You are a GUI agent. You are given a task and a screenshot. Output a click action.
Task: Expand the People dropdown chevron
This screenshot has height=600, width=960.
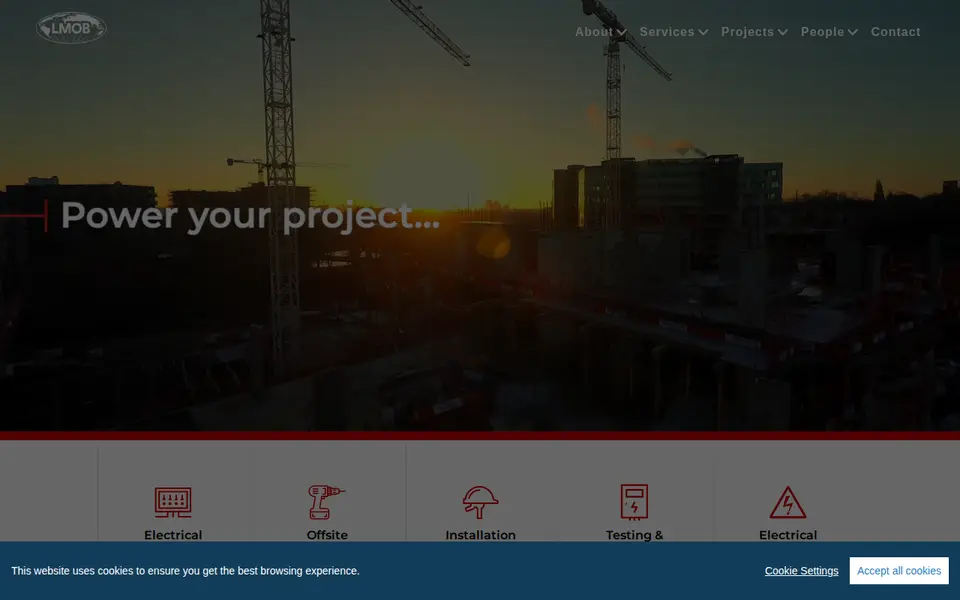(852, 32)
